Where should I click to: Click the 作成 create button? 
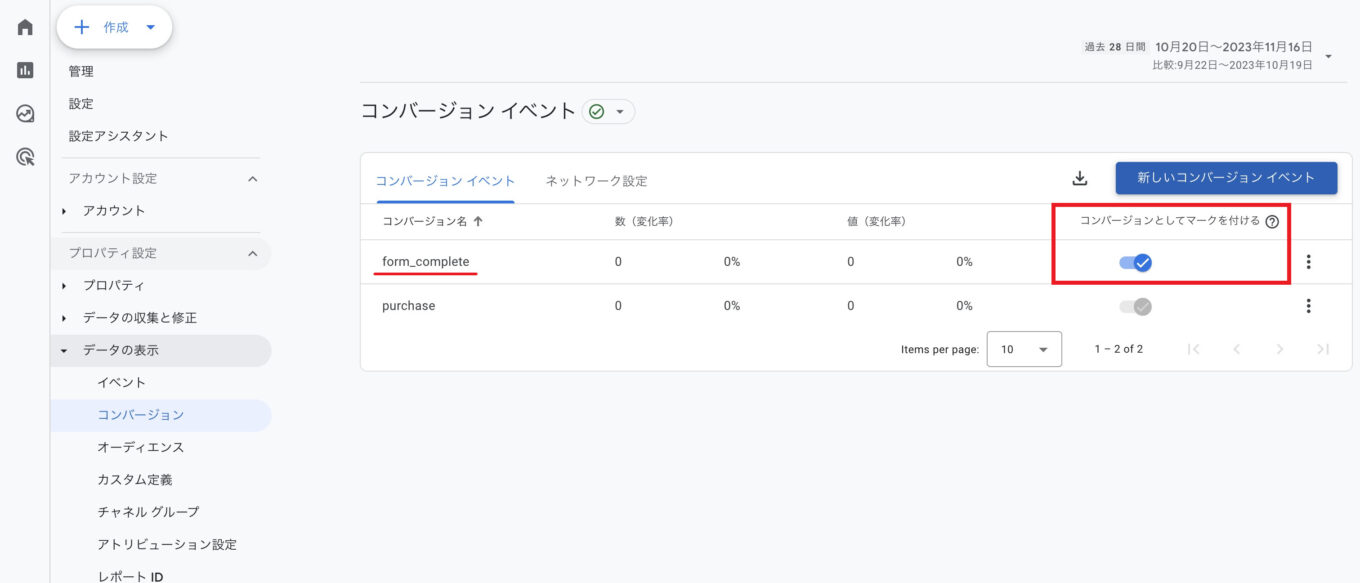(114, 28)
